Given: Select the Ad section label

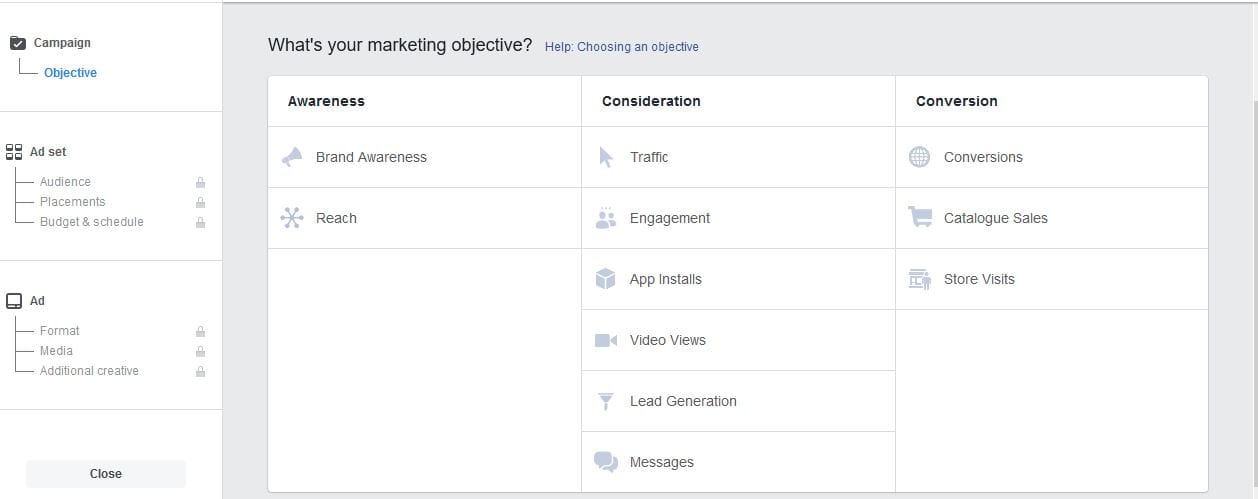Looking at the screenshot, I should point(37,301).
